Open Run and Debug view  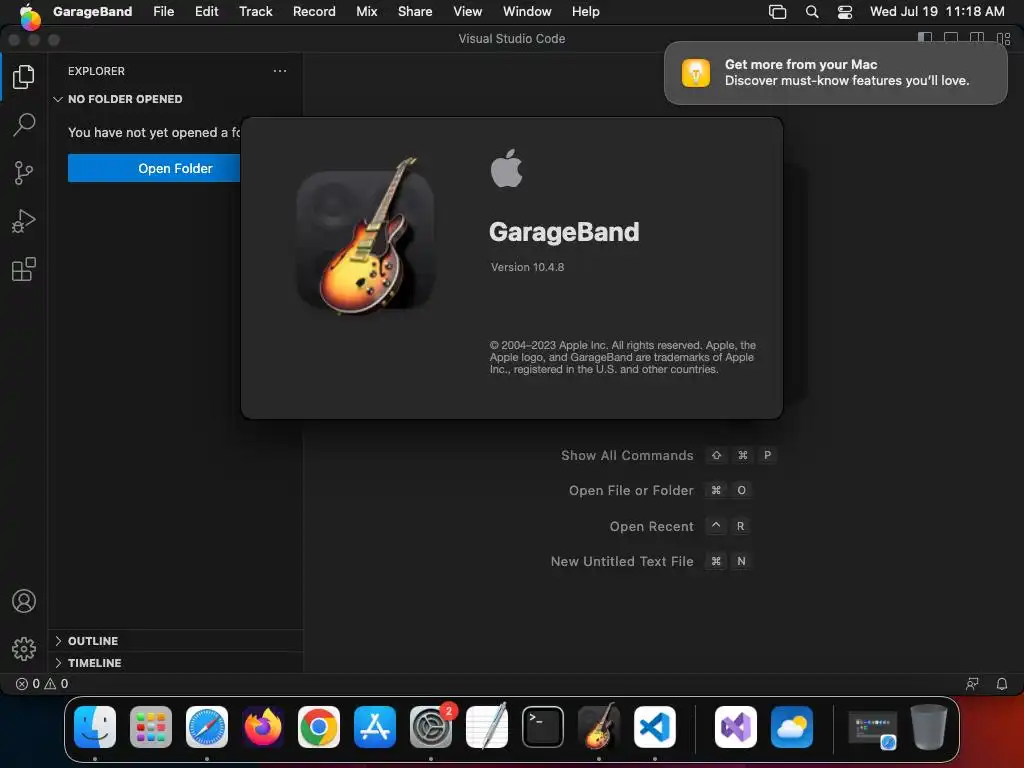(x=24, y=221)
